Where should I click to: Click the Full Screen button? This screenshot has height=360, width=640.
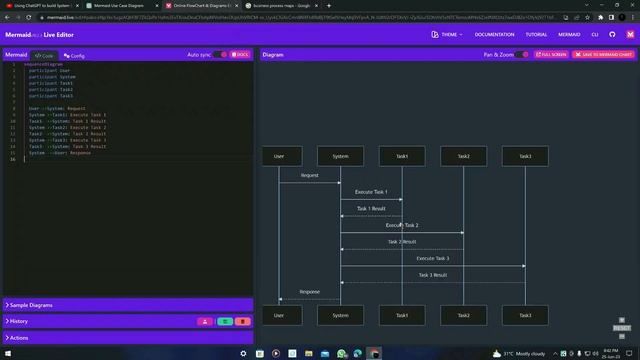click(x=551, y=54)
